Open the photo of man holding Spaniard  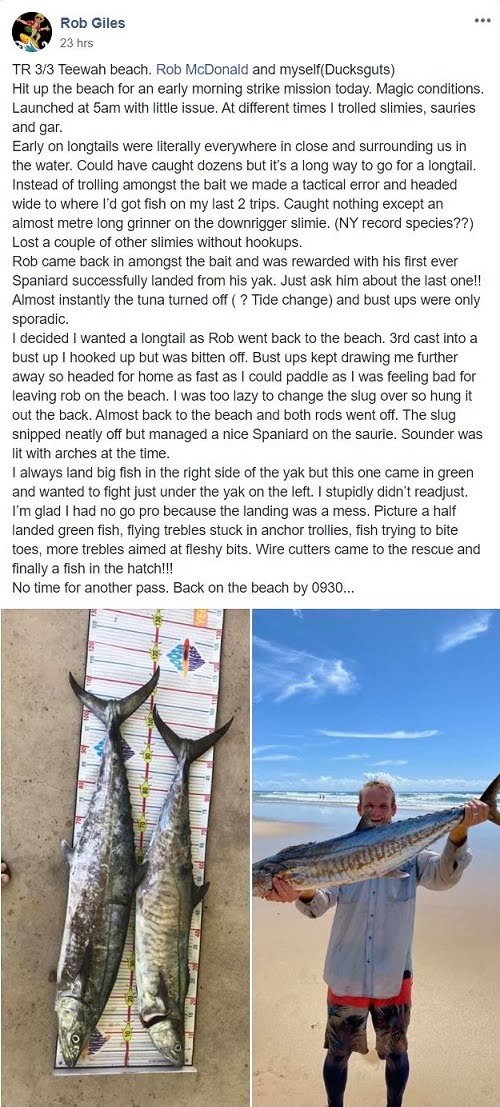[376, 857]
